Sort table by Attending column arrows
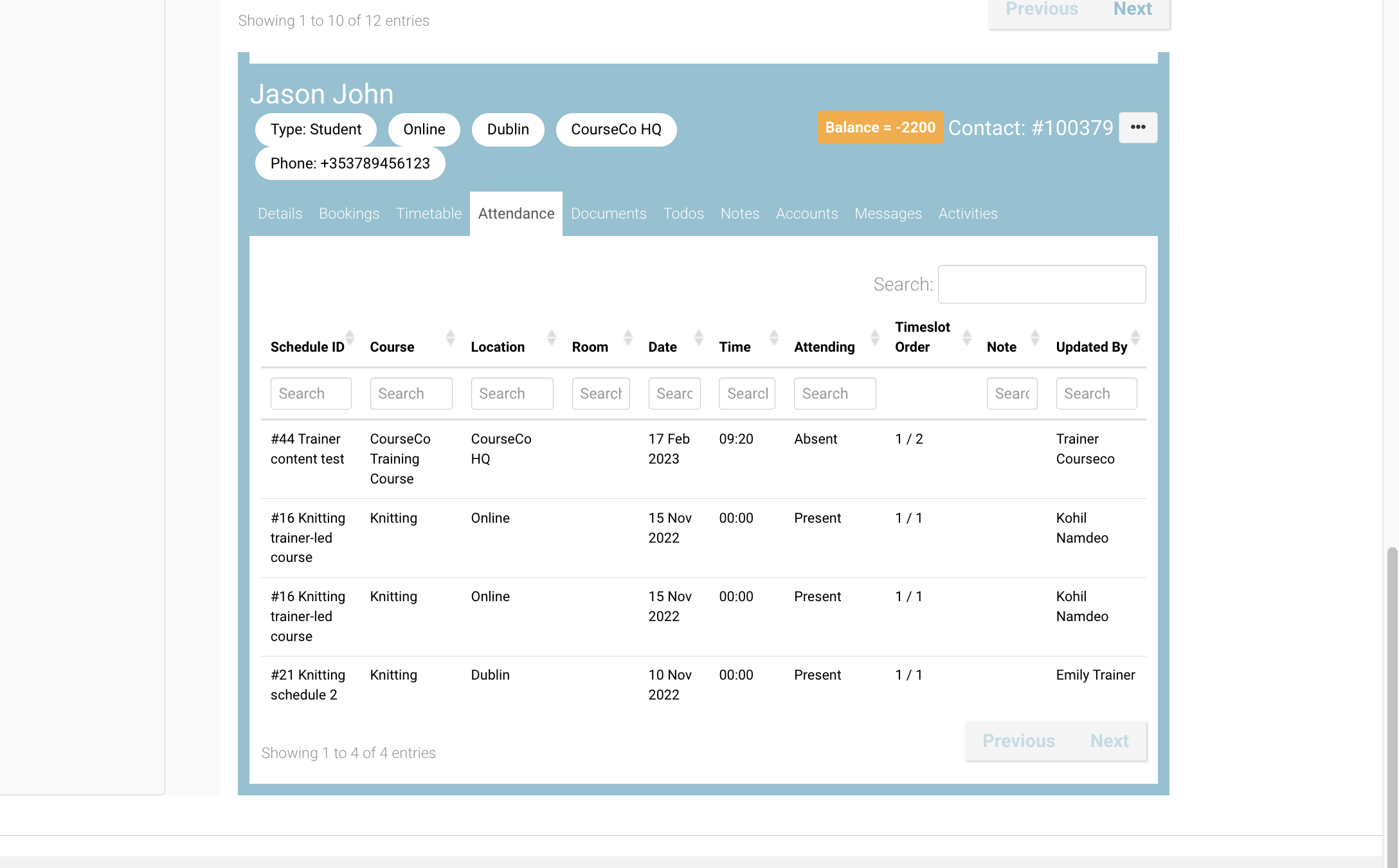 click(874, 337)
